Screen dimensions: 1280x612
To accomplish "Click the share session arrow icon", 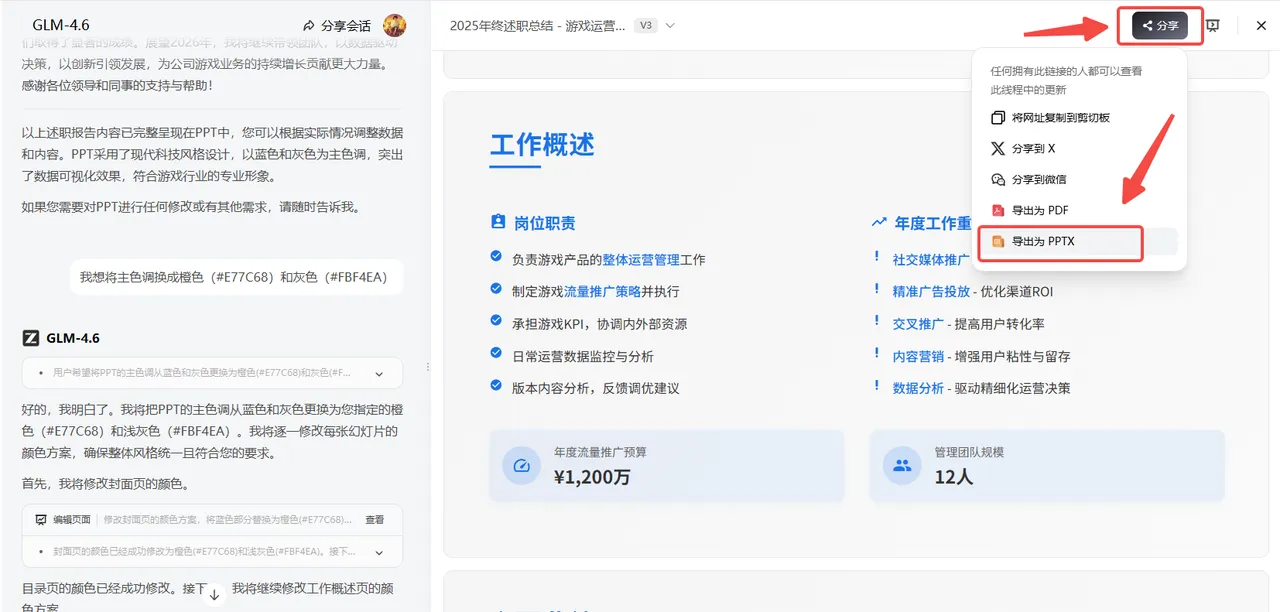I will [x=309, y=26].
